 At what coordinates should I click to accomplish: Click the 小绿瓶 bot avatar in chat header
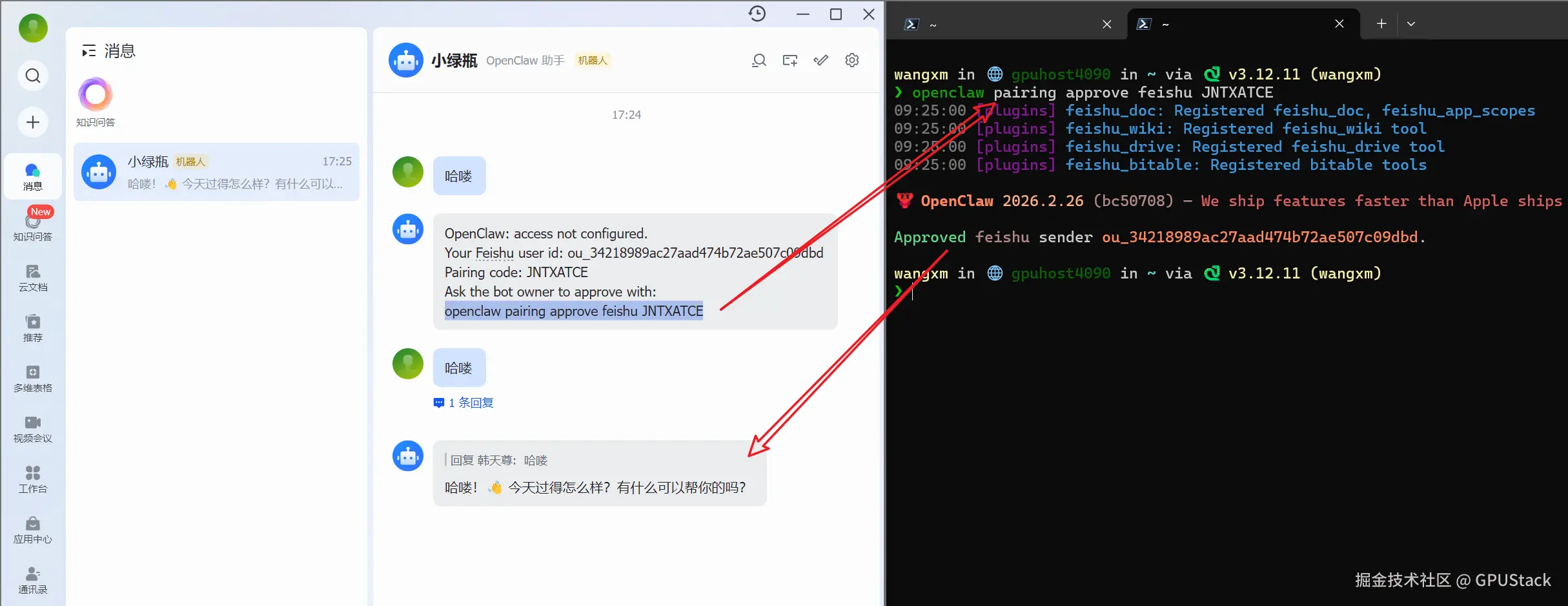[406, 60]
